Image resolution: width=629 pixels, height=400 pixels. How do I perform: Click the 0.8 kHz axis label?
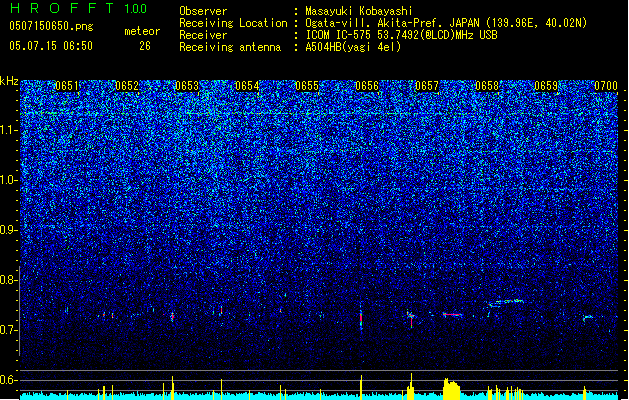tap(8, 280)
